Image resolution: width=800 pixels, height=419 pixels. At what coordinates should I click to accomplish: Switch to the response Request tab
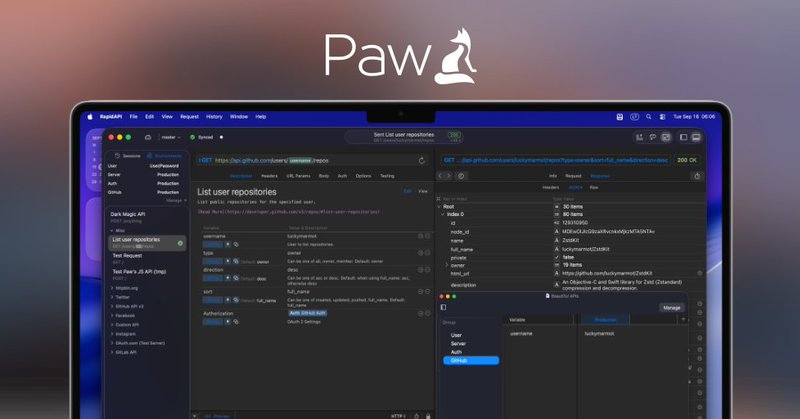pyautogui.click(x=573, y=176)
